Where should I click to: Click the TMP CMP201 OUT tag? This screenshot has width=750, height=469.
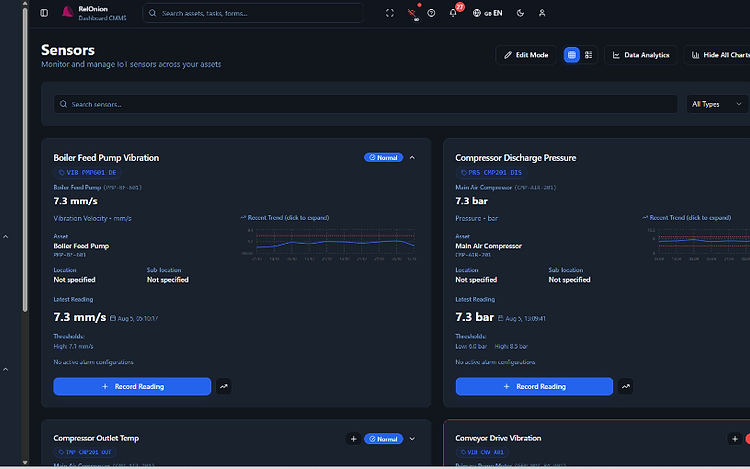tap(85, 452)
